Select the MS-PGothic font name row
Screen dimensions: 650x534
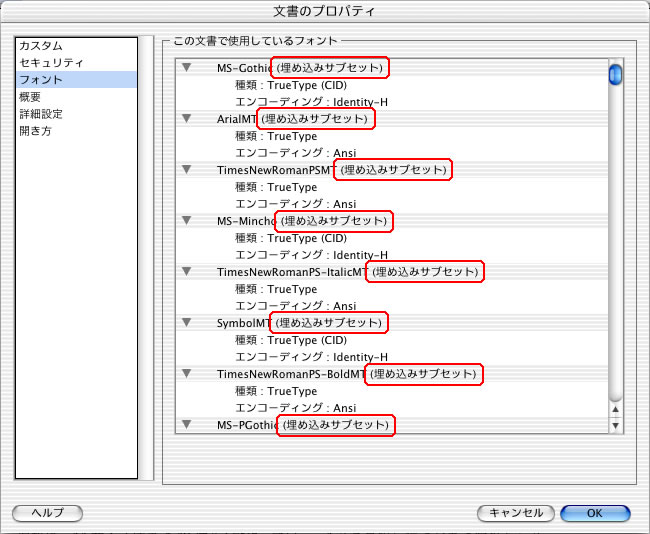click(x=392, y=425)
